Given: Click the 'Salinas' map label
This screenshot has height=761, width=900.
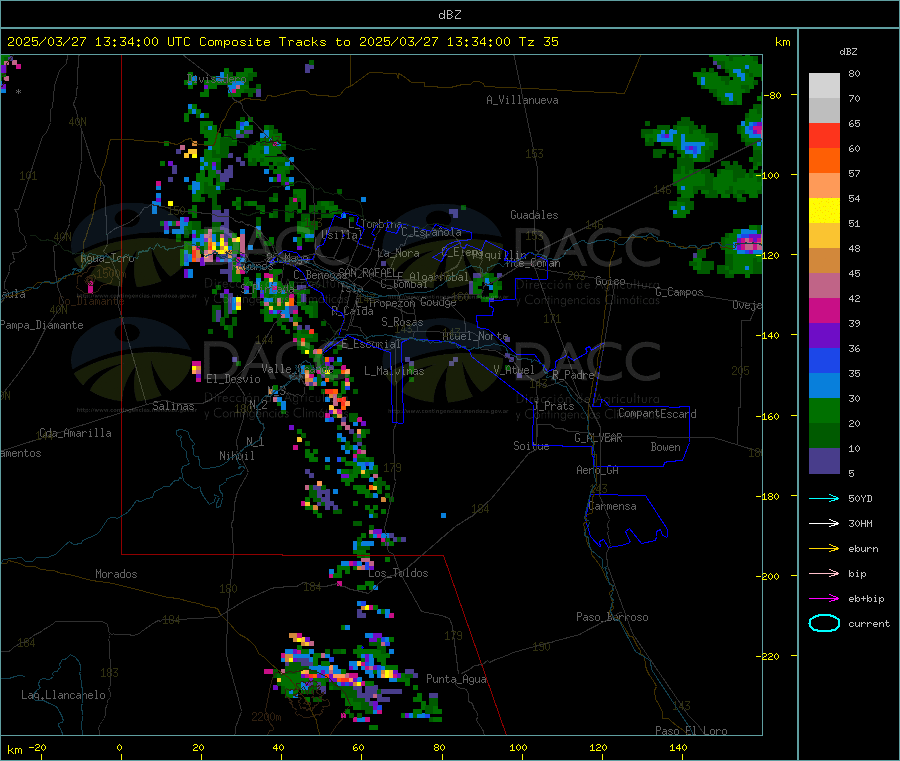Looking at the screenshot, I should coord(173,406).
